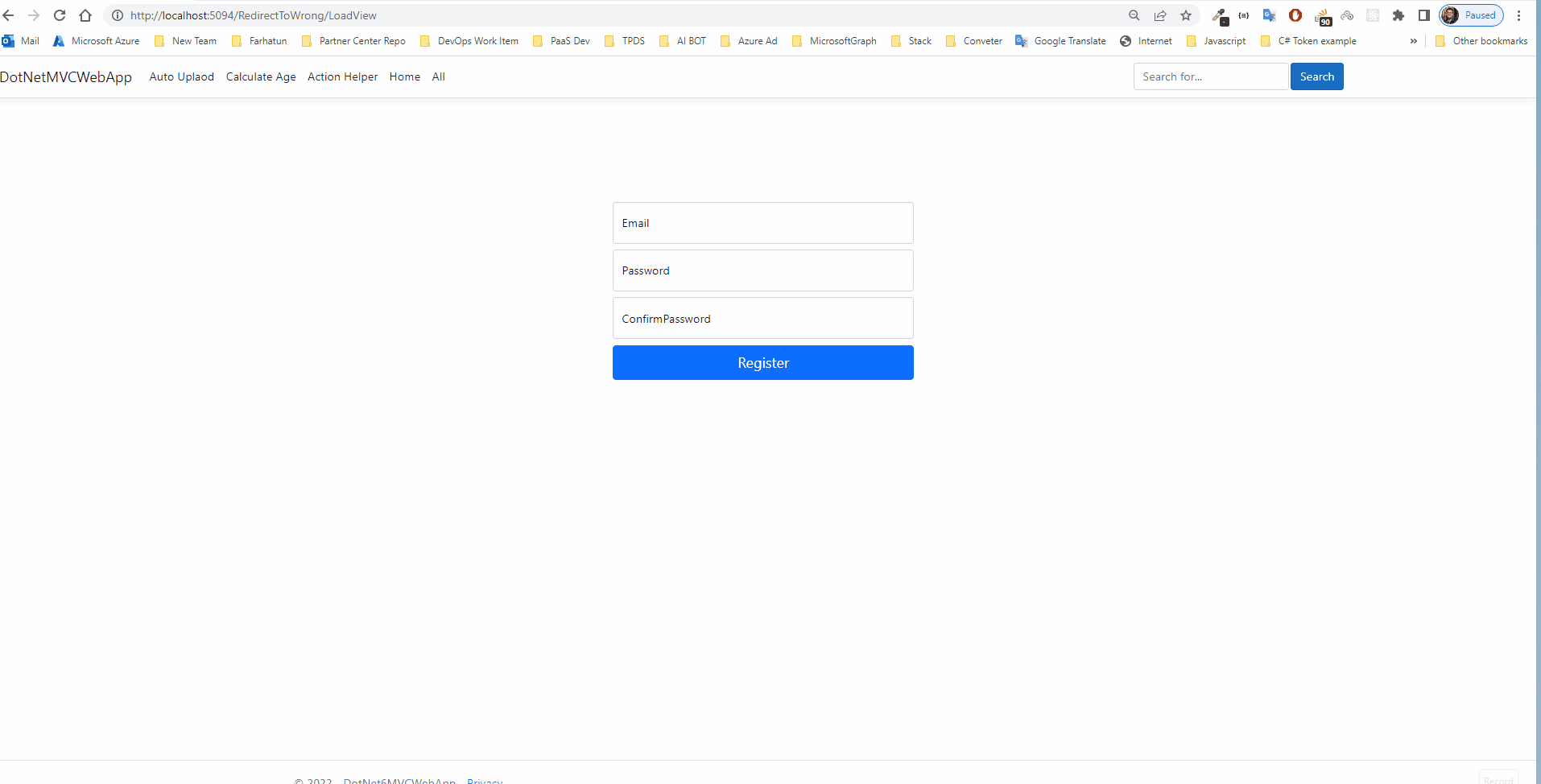Toggle the side panel icon

tap(1423, 15)
